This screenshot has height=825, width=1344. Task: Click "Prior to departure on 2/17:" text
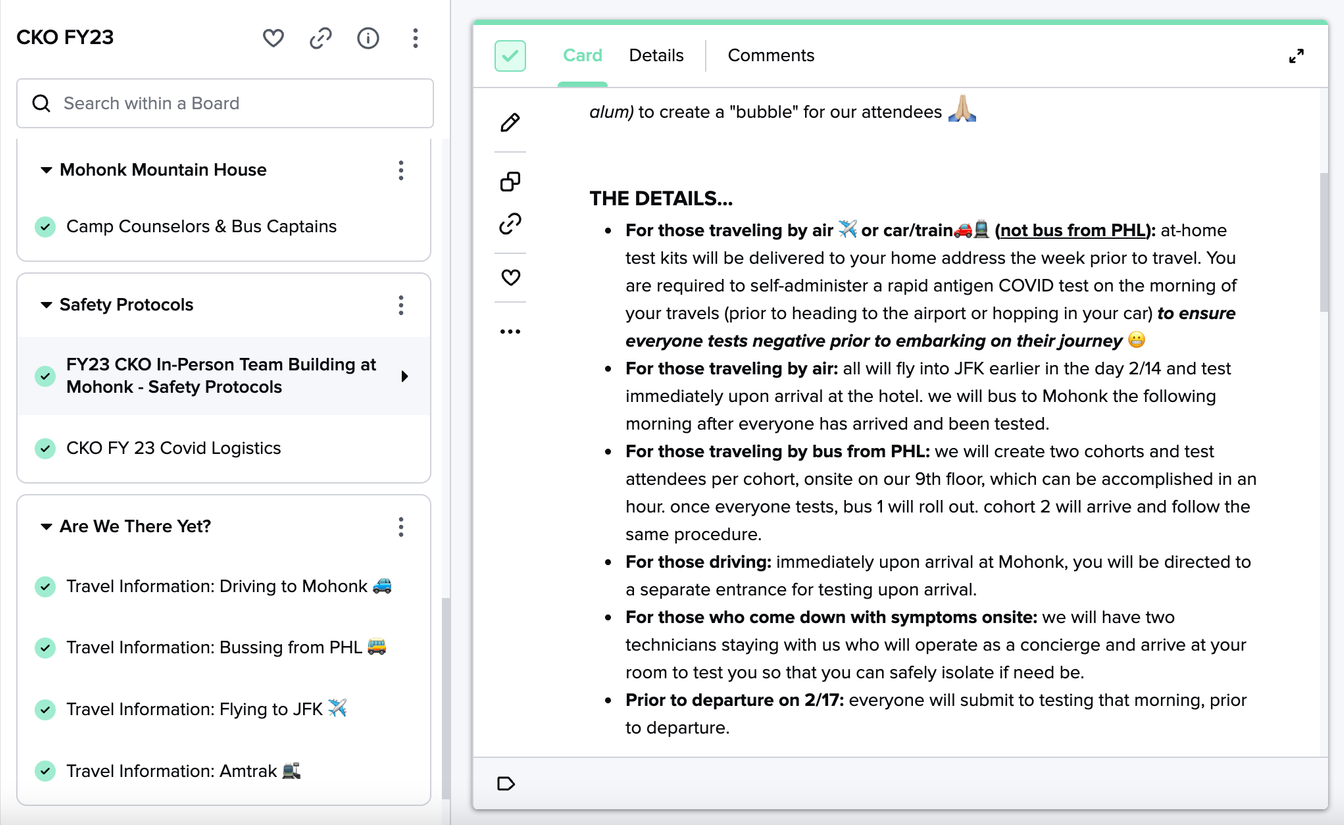(735, 701)
